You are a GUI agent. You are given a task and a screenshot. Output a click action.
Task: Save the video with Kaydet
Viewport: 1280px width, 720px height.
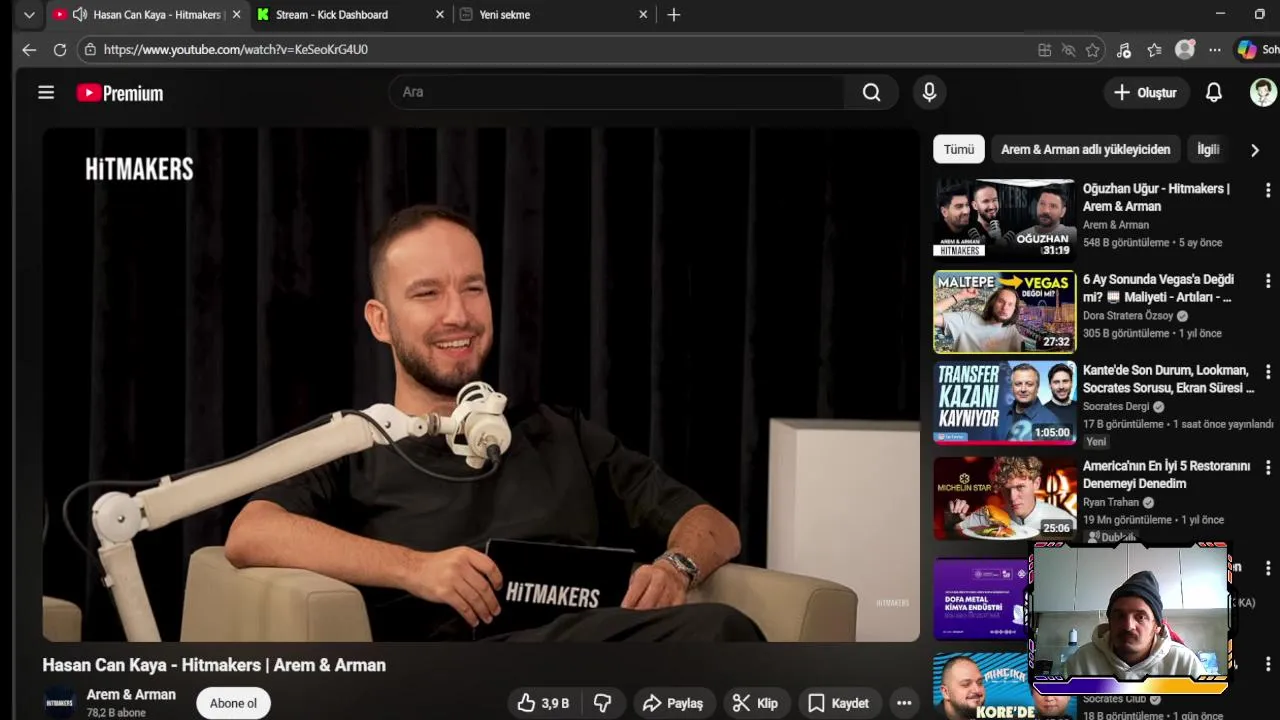pyautogui.click(x=839, y=703)
